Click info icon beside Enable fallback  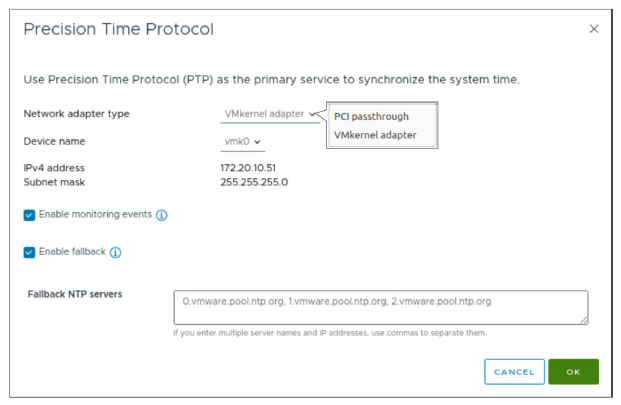pyautogui.click(x=115, y=252)
